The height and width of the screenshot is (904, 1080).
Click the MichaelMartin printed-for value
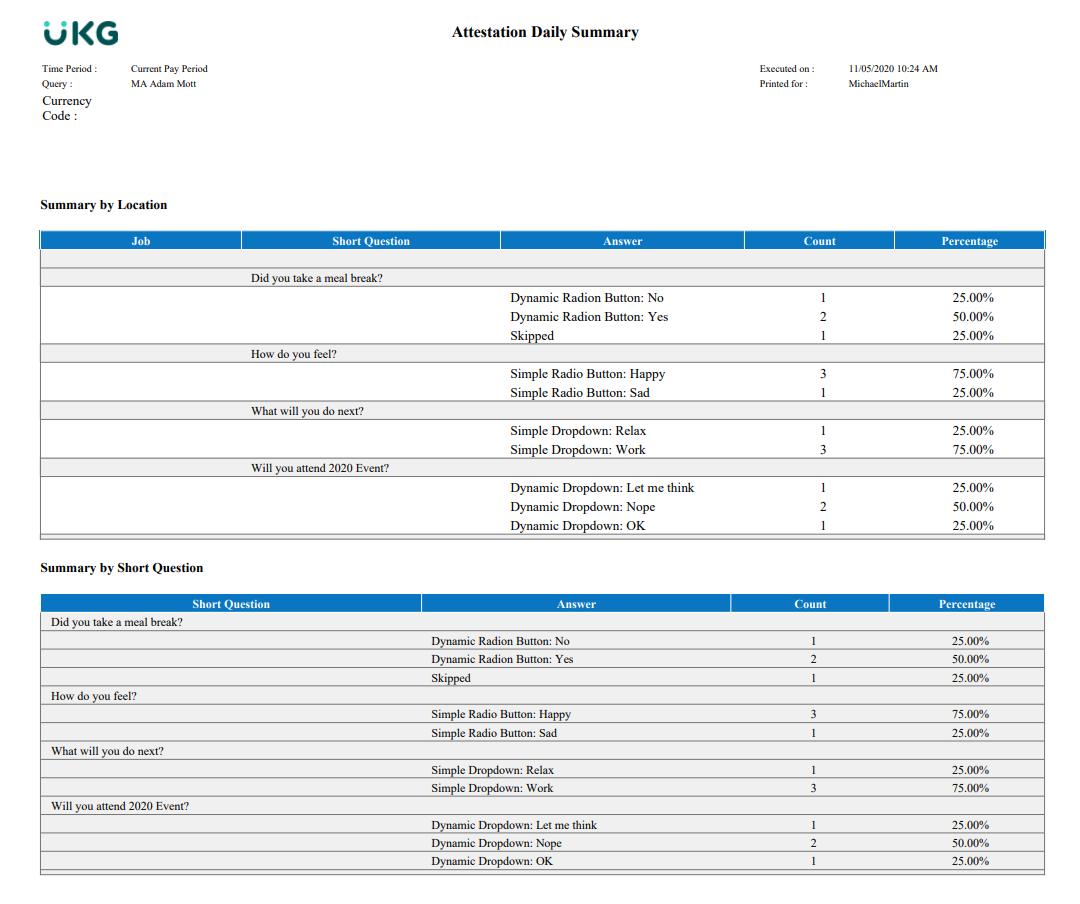(879, 84)
